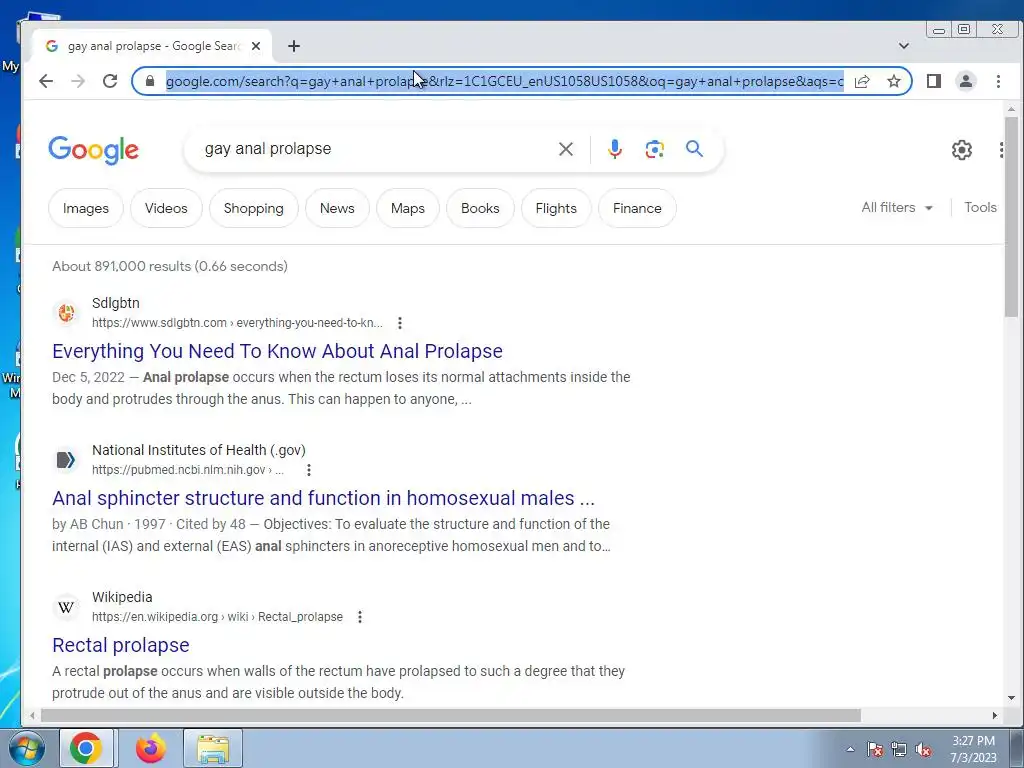Open the Chrome three-dot menu

[998, 81]
